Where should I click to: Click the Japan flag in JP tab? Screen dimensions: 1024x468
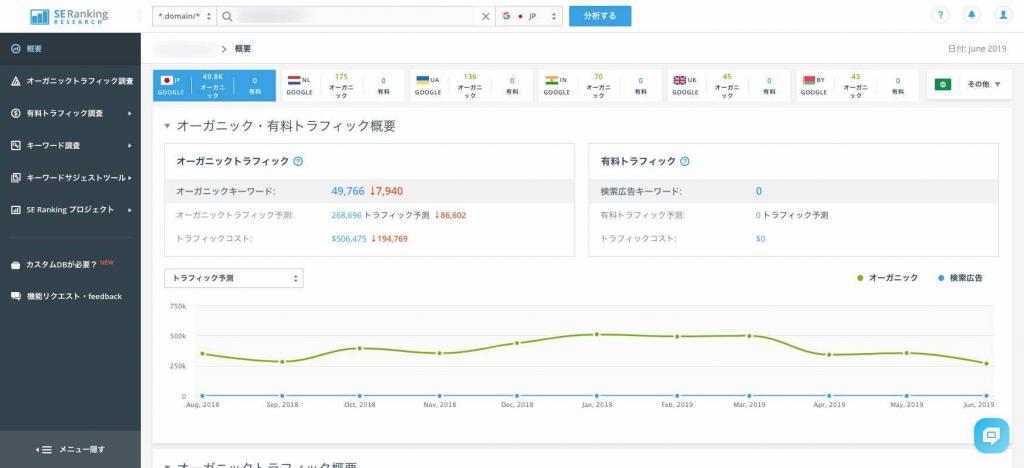point(166,80)
